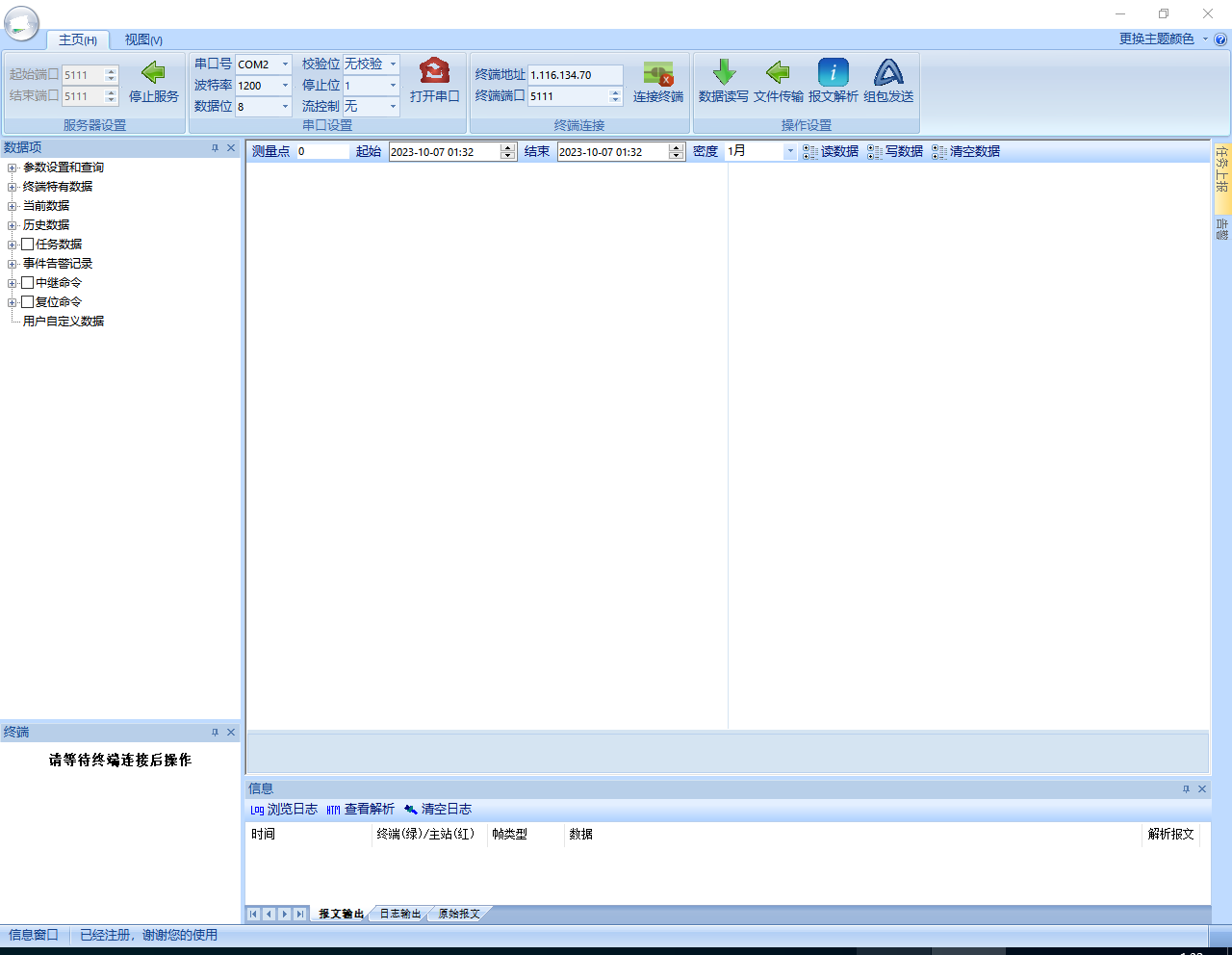Open the 校验位 无校验 dropdown
Image resolution: width=1232 pixels, height=955 pixels.
[393, 65]
